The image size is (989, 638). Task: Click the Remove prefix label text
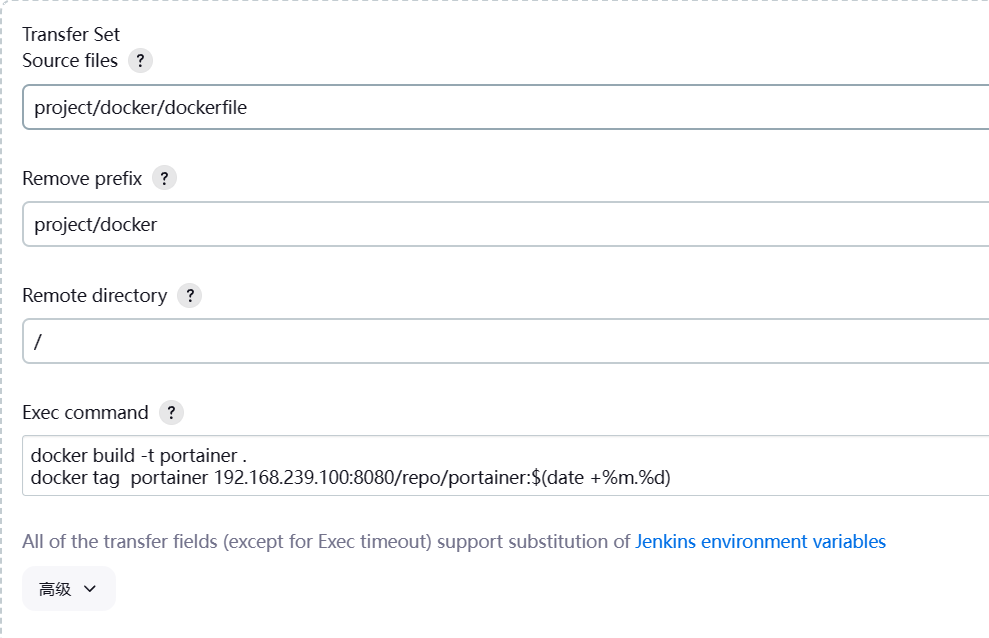tap(82, 178)
